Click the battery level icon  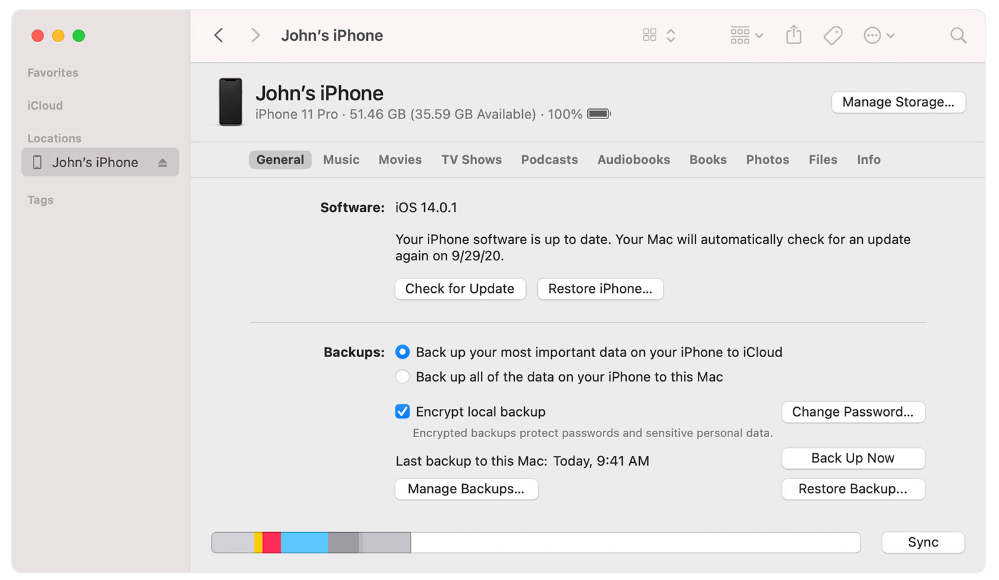coord(599,114)
